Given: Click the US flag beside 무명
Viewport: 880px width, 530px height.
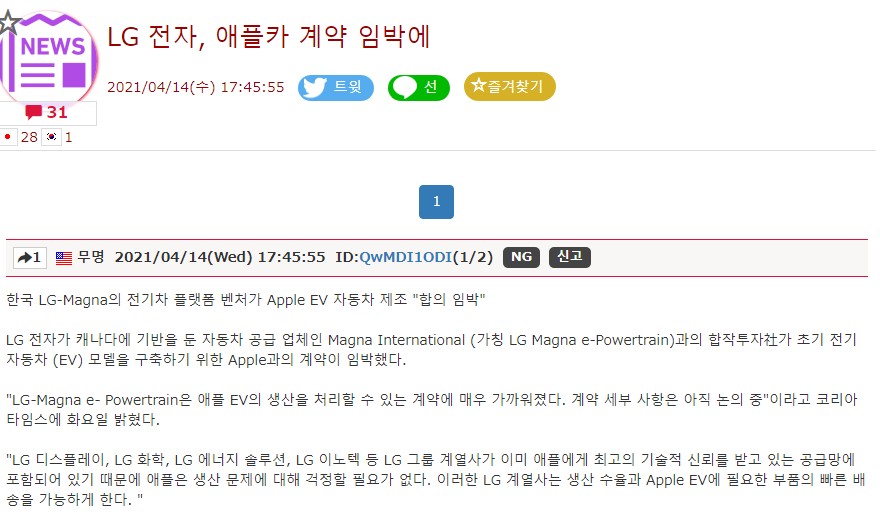Looking at the screenshot, I should [x=63, y=258].
